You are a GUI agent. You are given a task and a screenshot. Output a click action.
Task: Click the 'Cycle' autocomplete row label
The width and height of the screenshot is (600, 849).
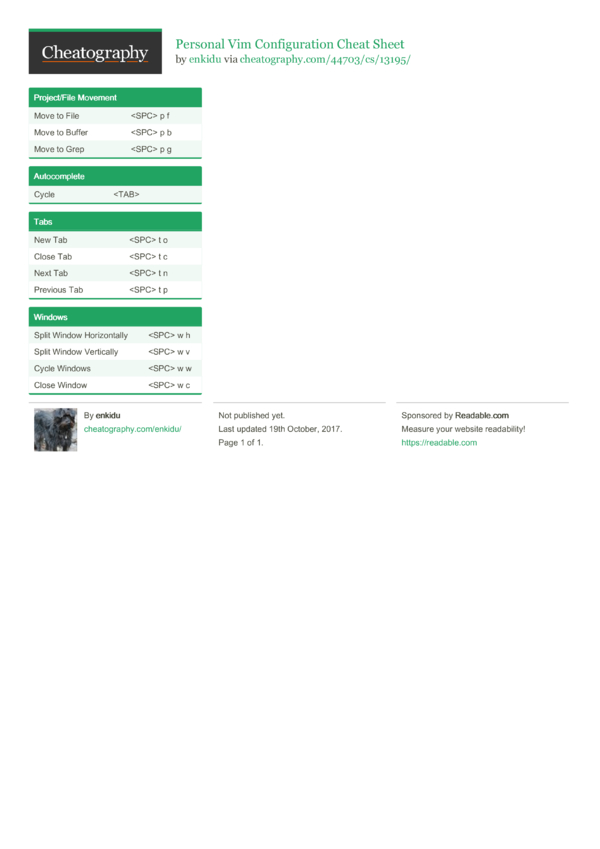[44, 194]
